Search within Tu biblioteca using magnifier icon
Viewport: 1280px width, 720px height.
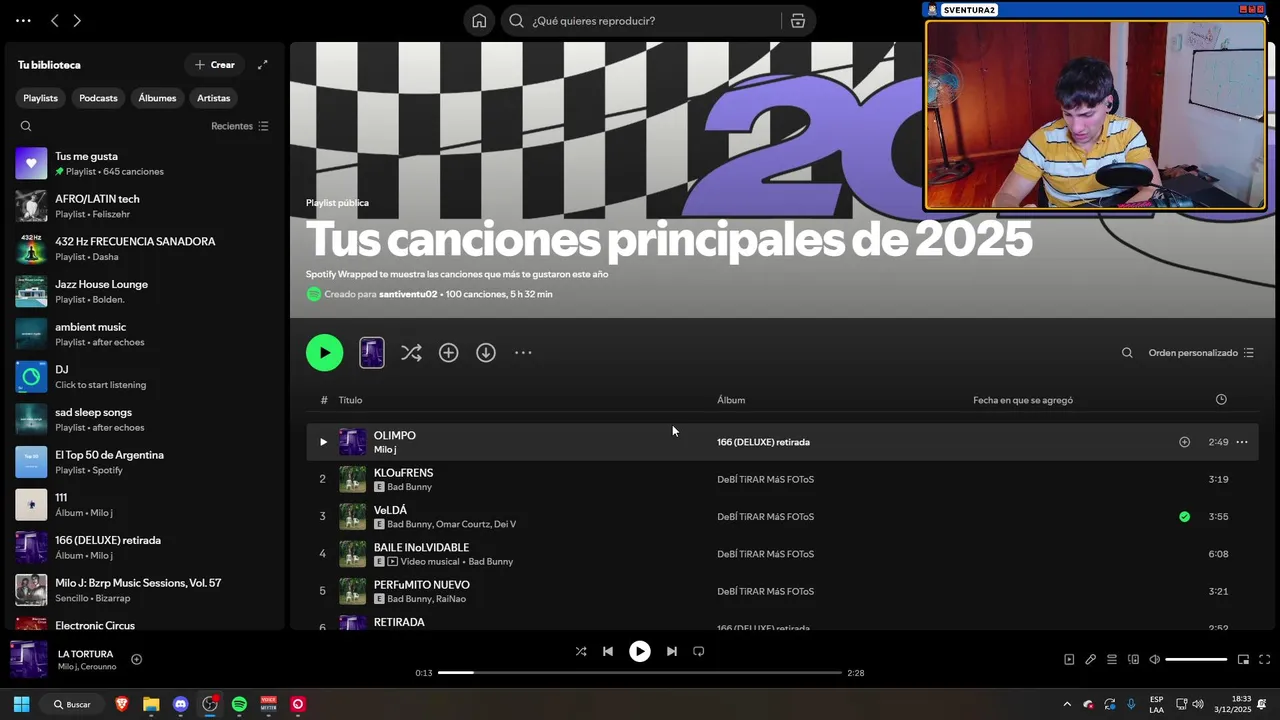26,126
